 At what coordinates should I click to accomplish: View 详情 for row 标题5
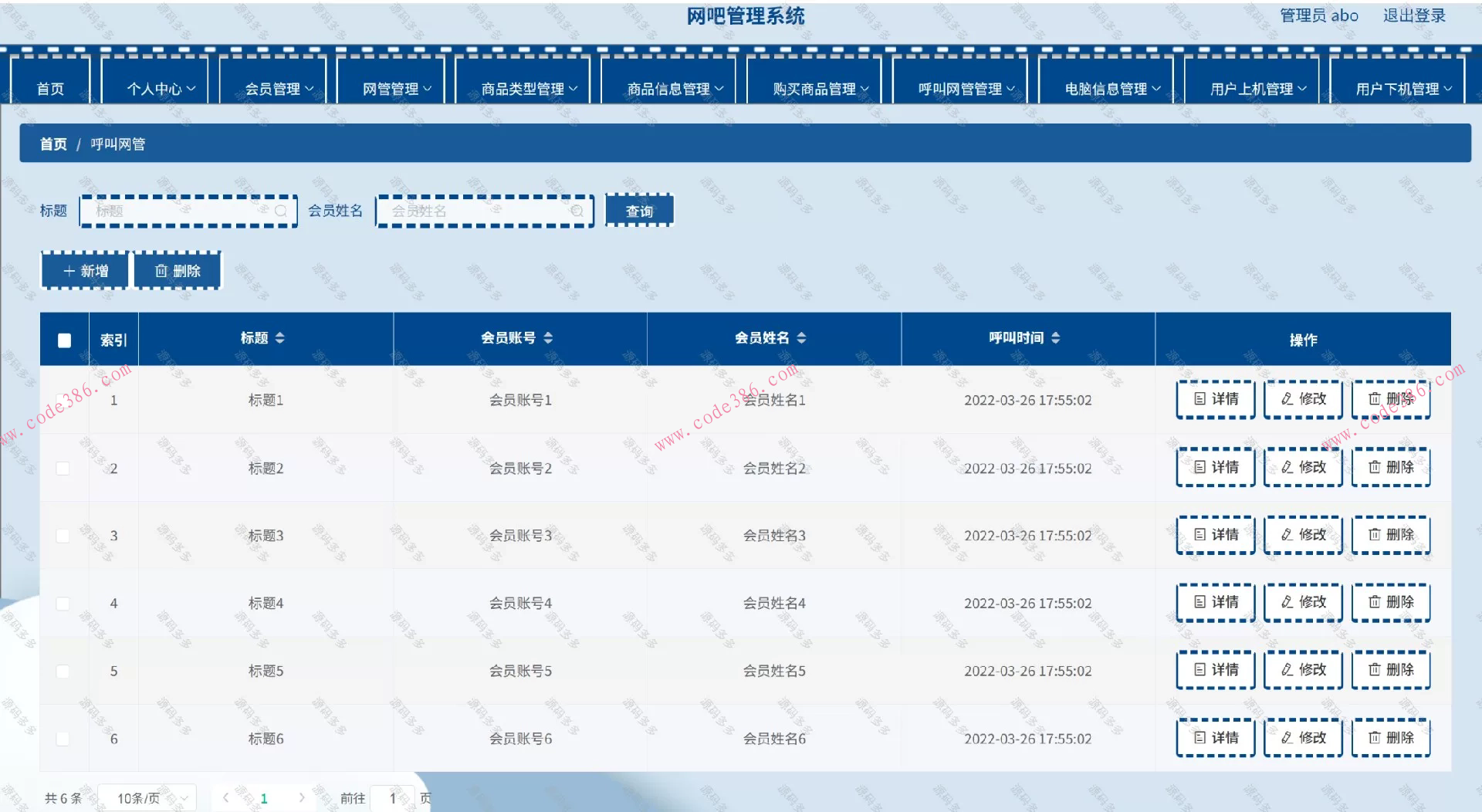pos(1216,670)
